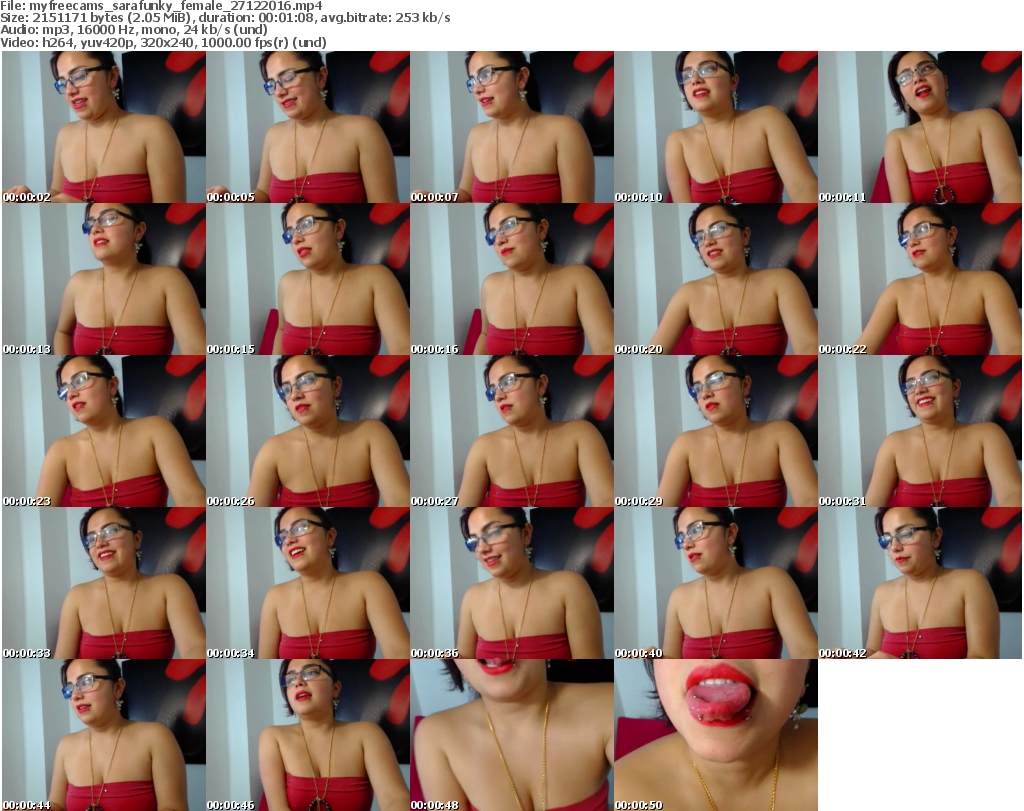Screen dimensions: 1024x811
Task: Choose the thumbnail stamped 00:00:33
Action: coord(104,583)
